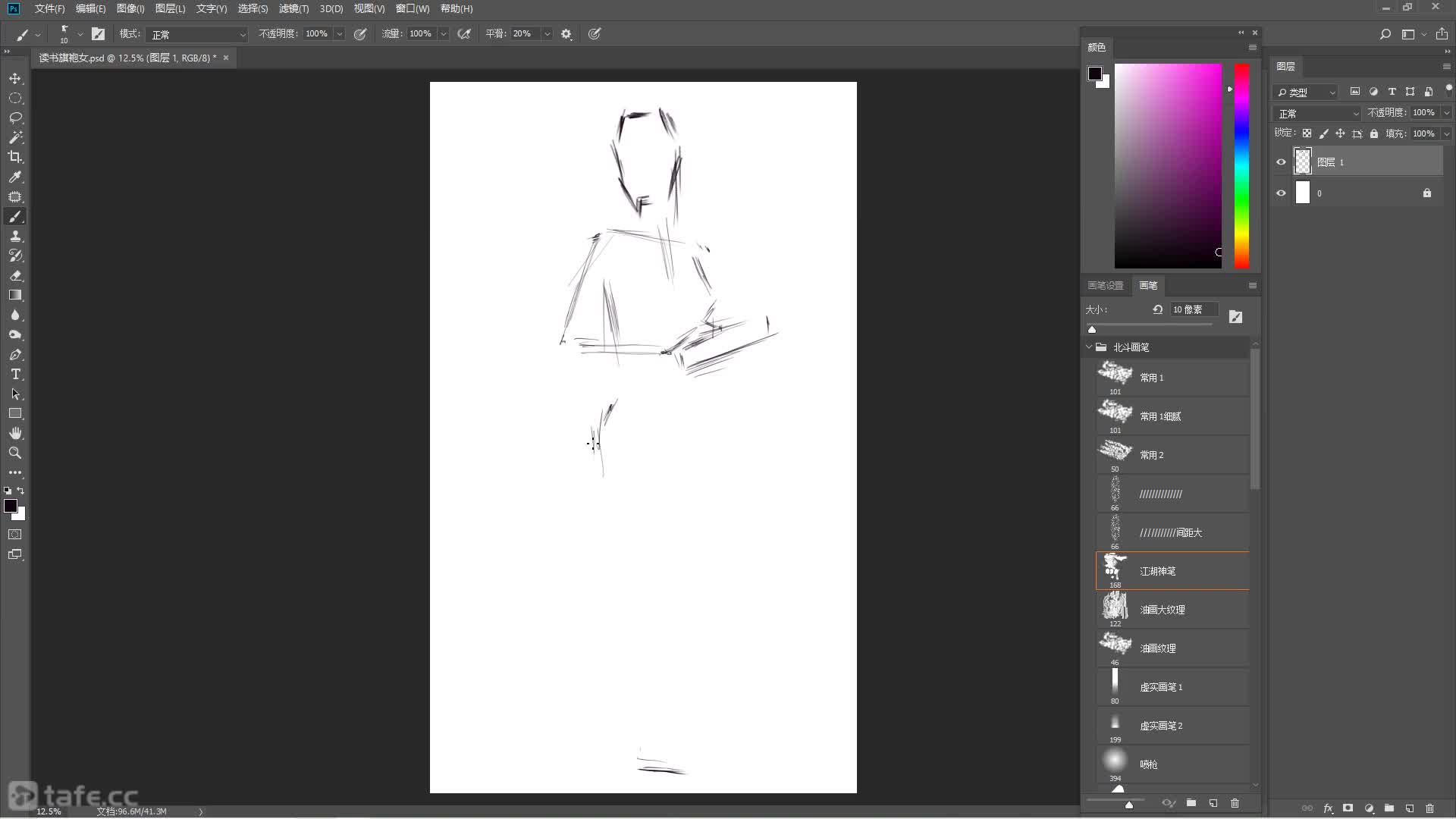Select the Elliptical Marquee tool

[15, 99]
